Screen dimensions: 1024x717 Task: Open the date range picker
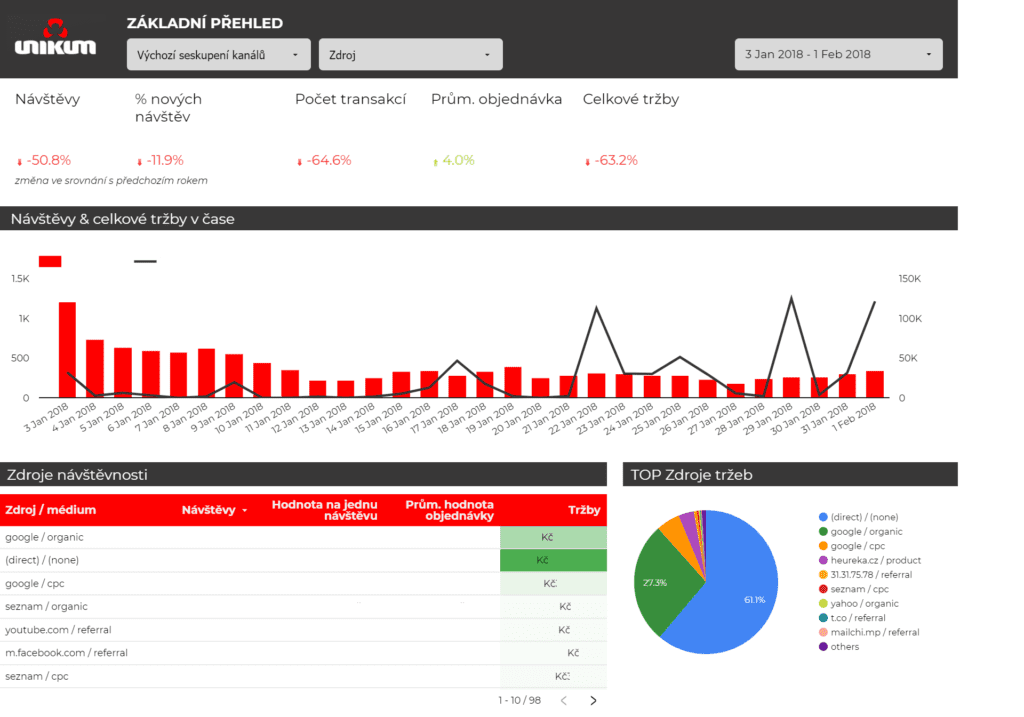838,55
